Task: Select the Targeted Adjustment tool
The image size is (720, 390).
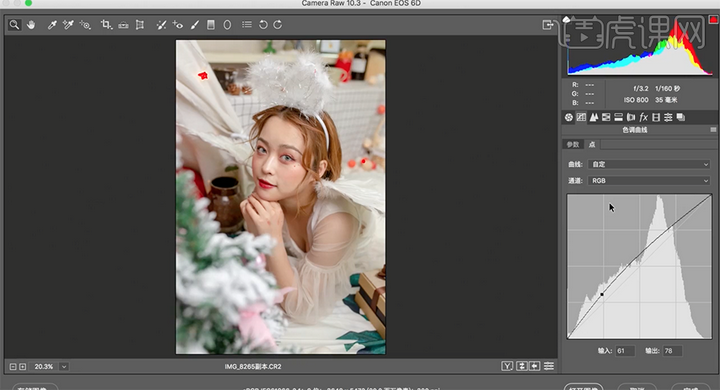Action: [85, 25]
